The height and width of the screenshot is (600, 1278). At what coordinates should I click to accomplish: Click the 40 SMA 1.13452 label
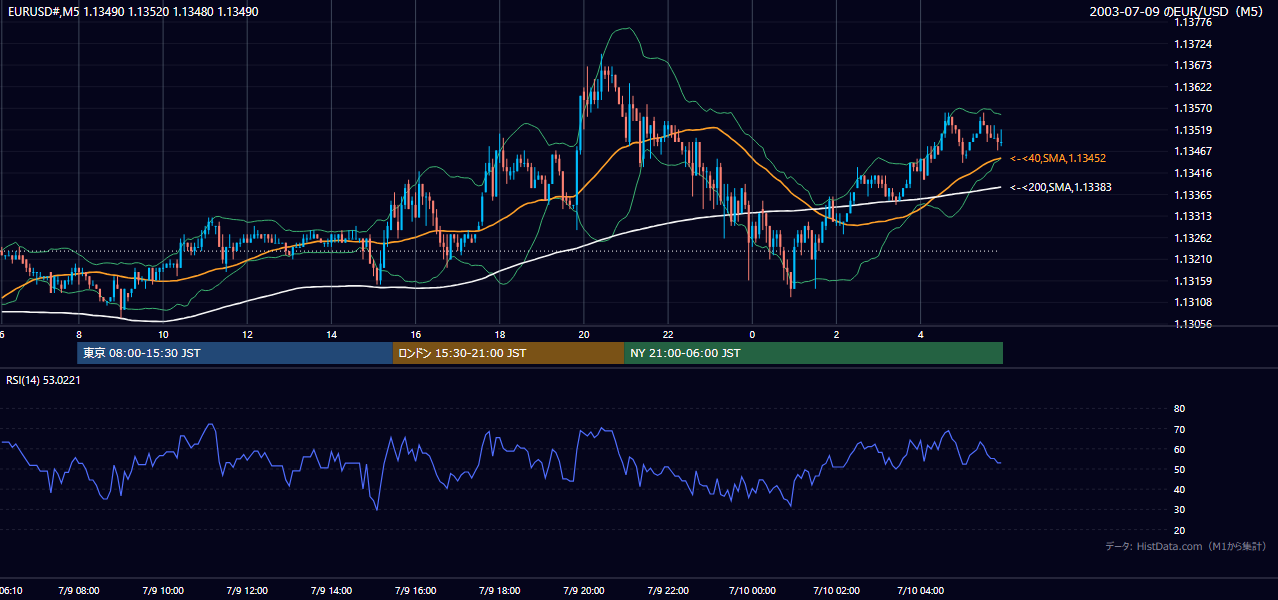pyautogui.click(x=1058, y=158)
